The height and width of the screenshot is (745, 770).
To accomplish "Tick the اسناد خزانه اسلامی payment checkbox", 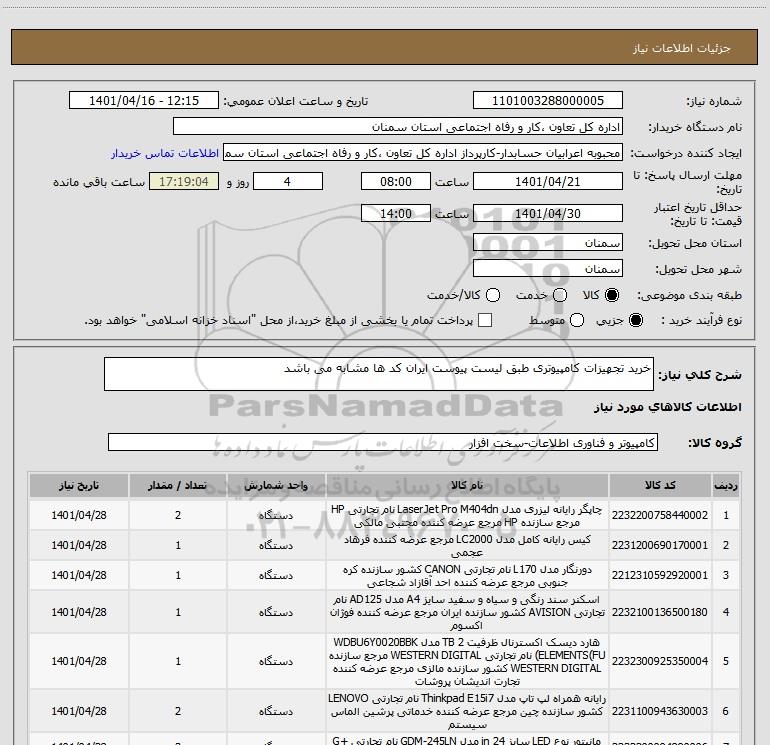I will click(485, 320).
